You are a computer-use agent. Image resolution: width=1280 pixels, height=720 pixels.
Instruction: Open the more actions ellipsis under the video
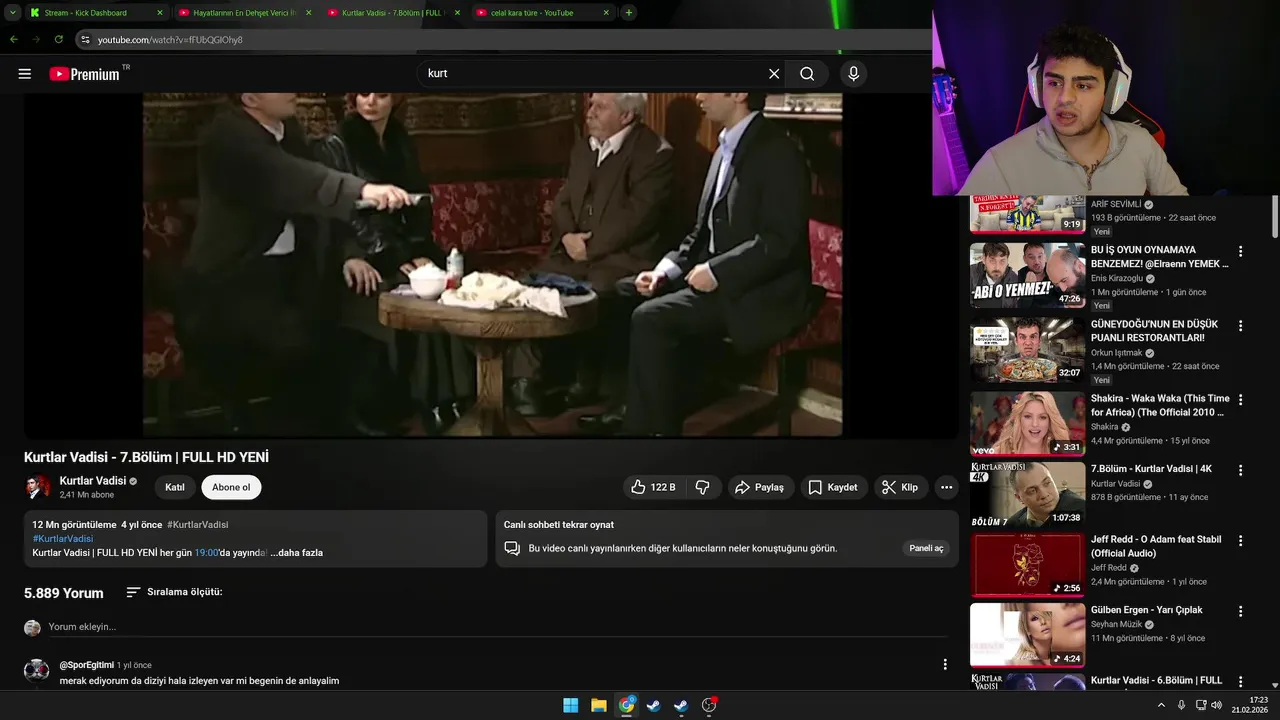tap(946, 487)
